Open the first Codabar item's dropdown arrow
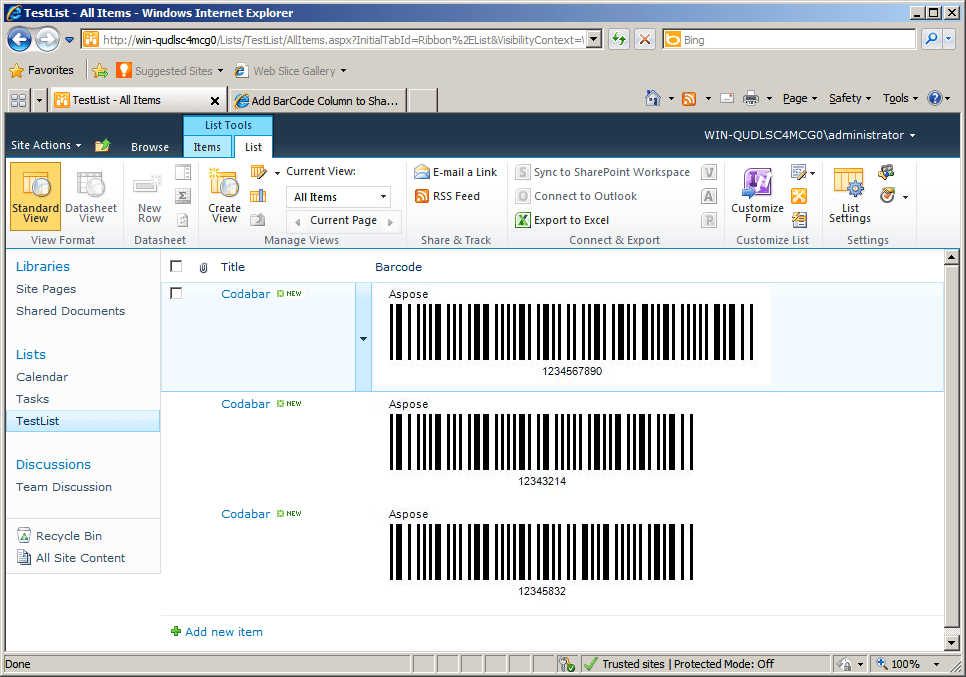The width and height of the screenshot is (966, 677). (x=363, y=338)
